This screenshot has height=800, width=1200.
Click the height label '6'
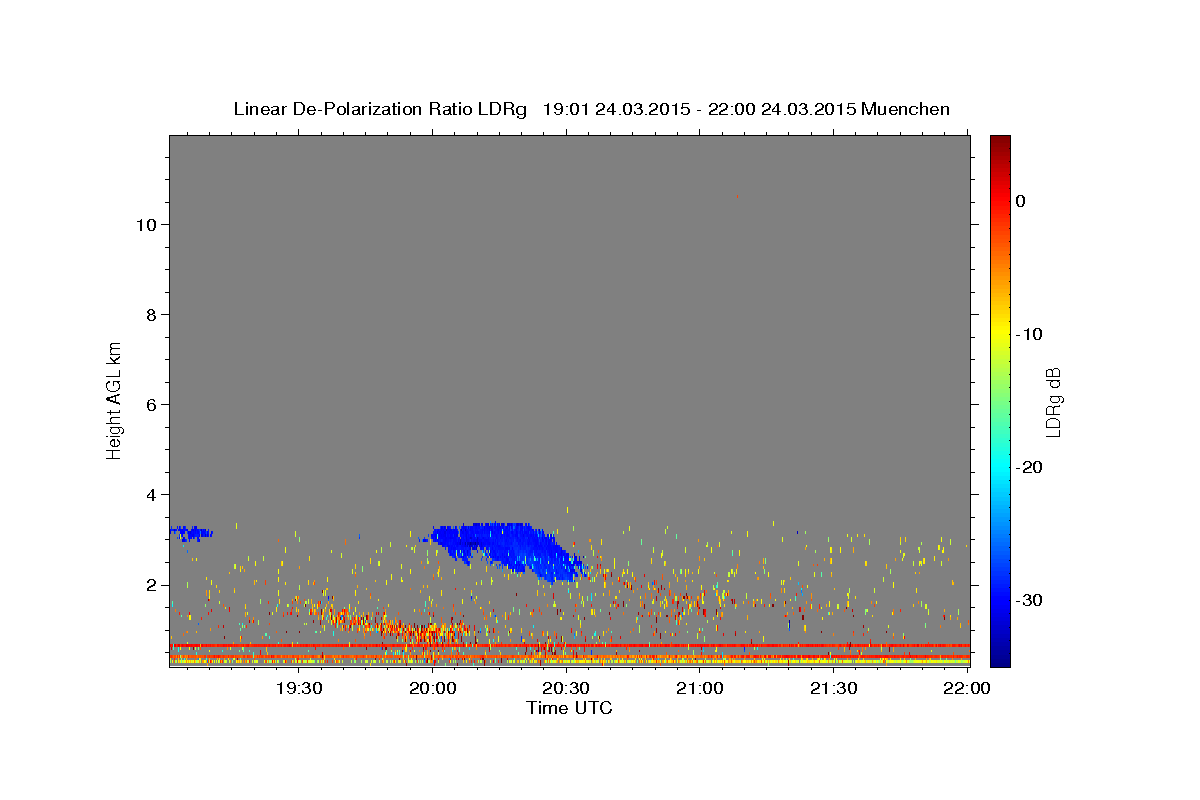coord(150,404)
